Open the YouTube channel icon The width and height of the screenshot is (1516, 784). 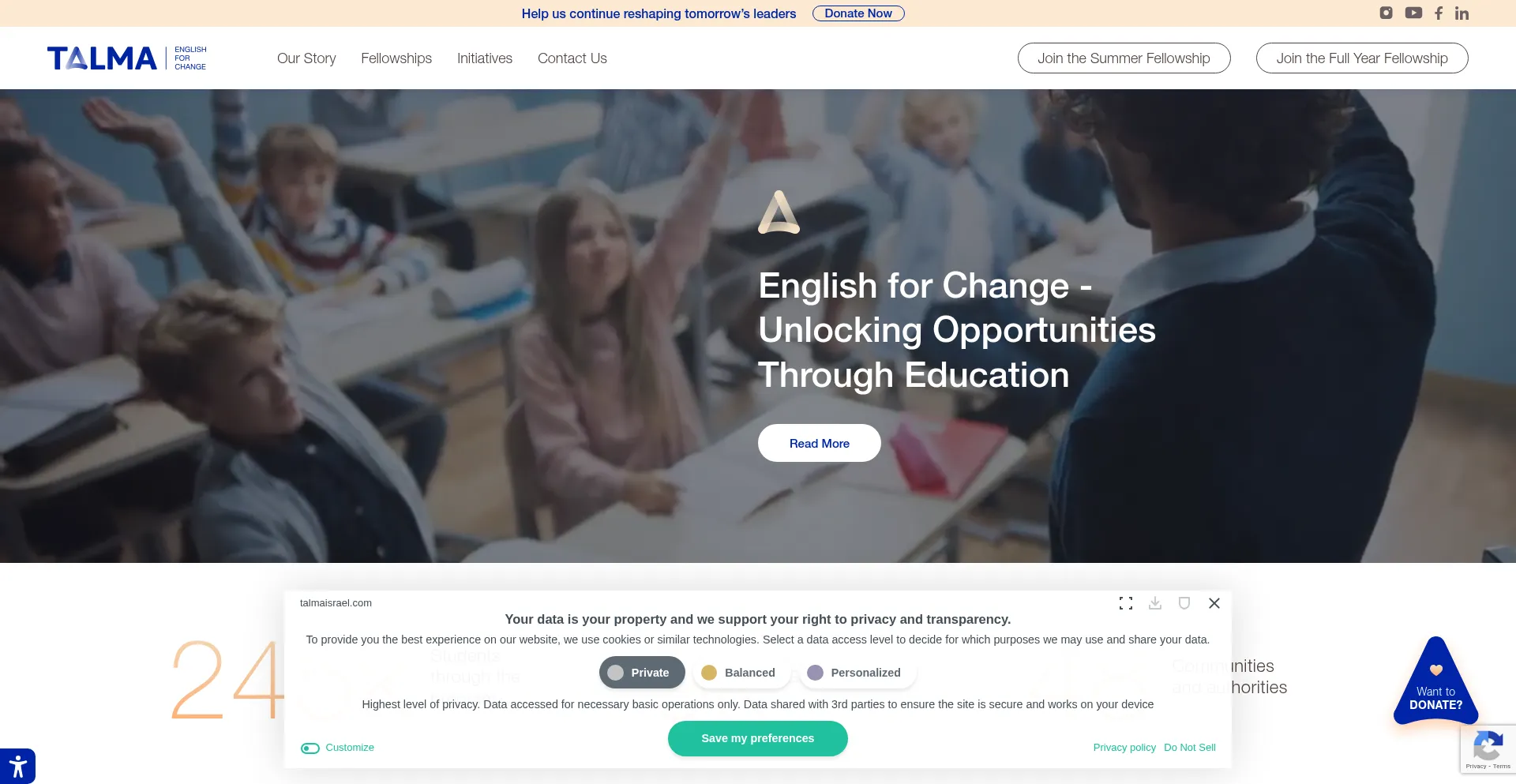[x=1413, y=13]
